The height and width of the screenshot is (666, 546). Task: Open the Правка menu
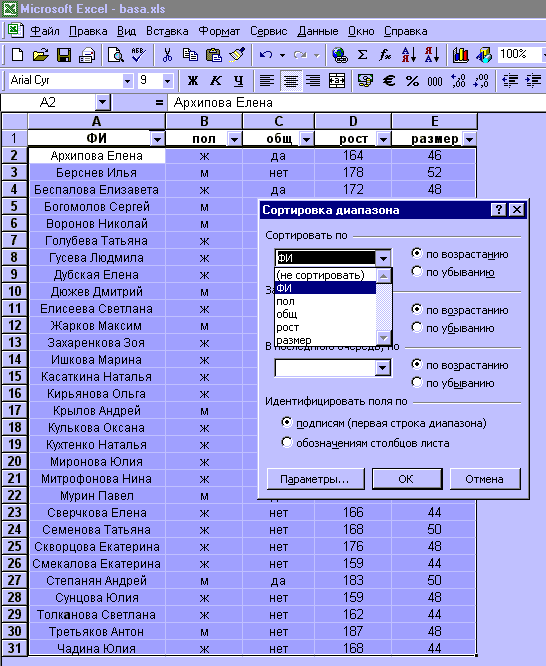(x=88, y=31)
